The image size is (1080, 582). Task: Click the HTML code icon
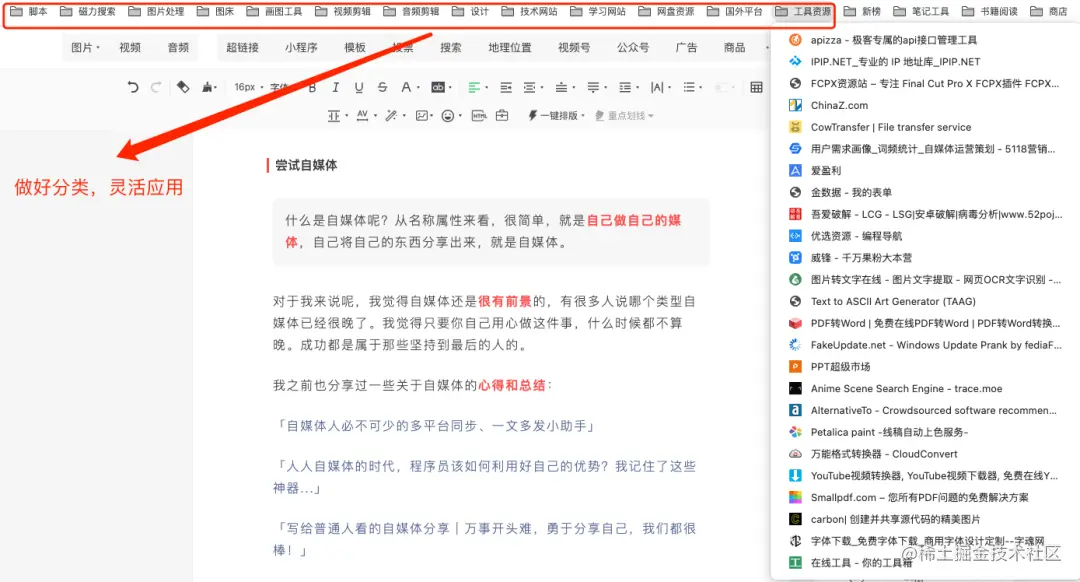tap(478, 113)
